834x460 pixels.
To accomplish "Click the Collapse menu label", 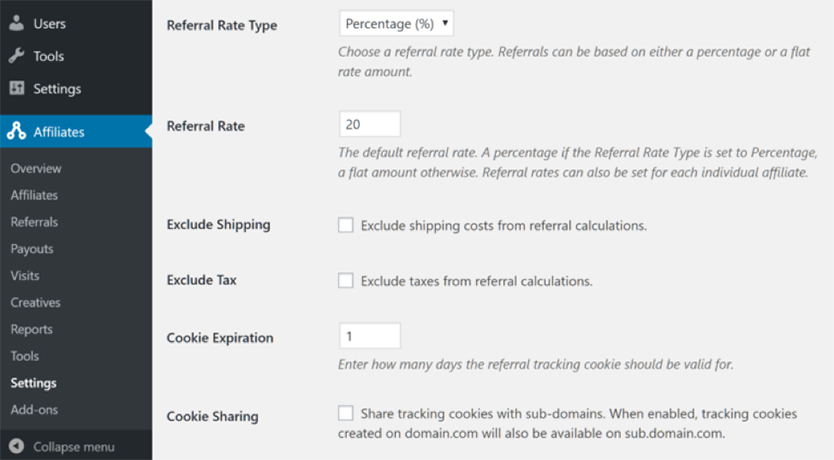I will click(x=74, y=447).
